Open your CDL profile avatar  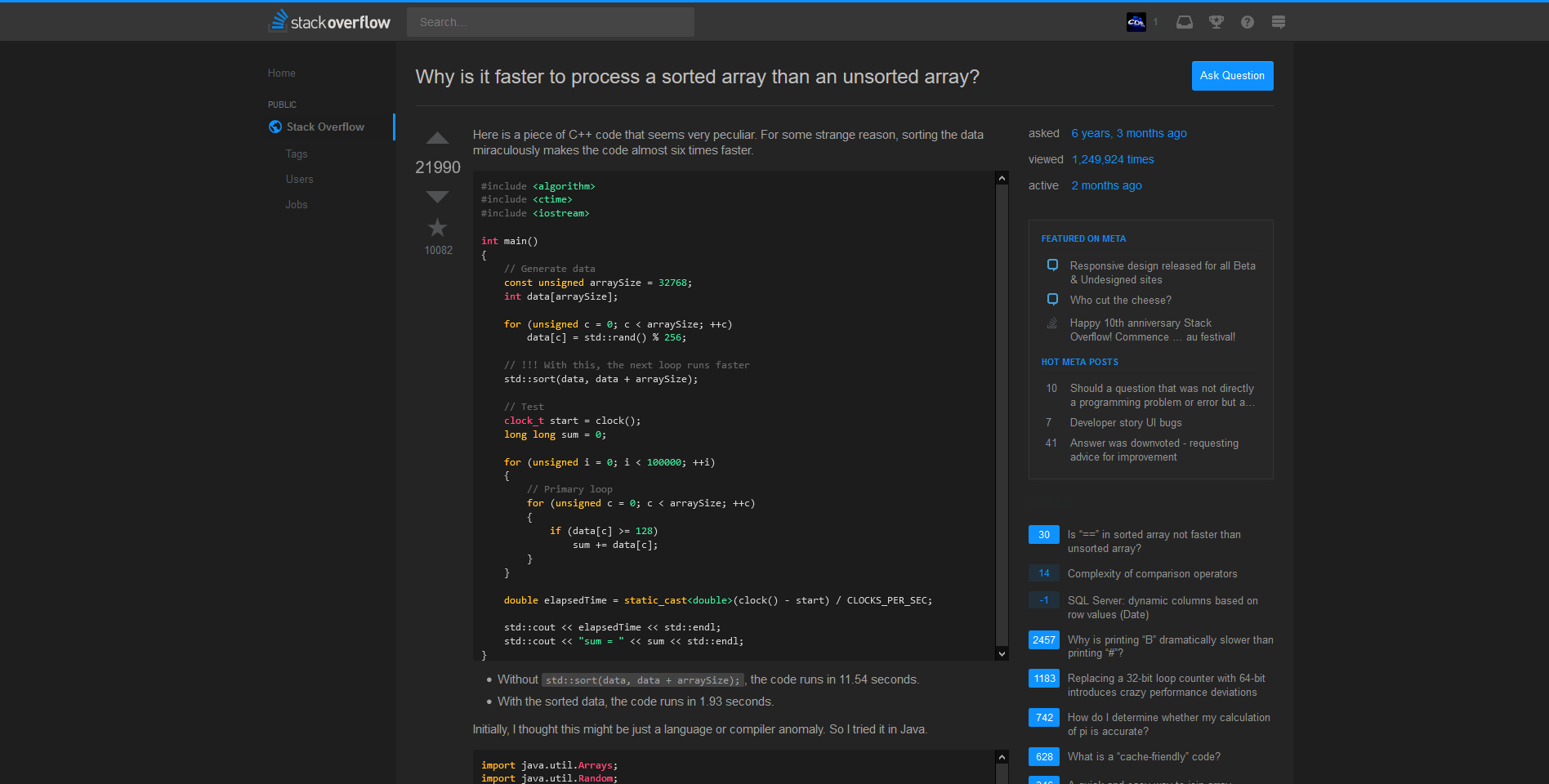click(x=1135, y=22)
